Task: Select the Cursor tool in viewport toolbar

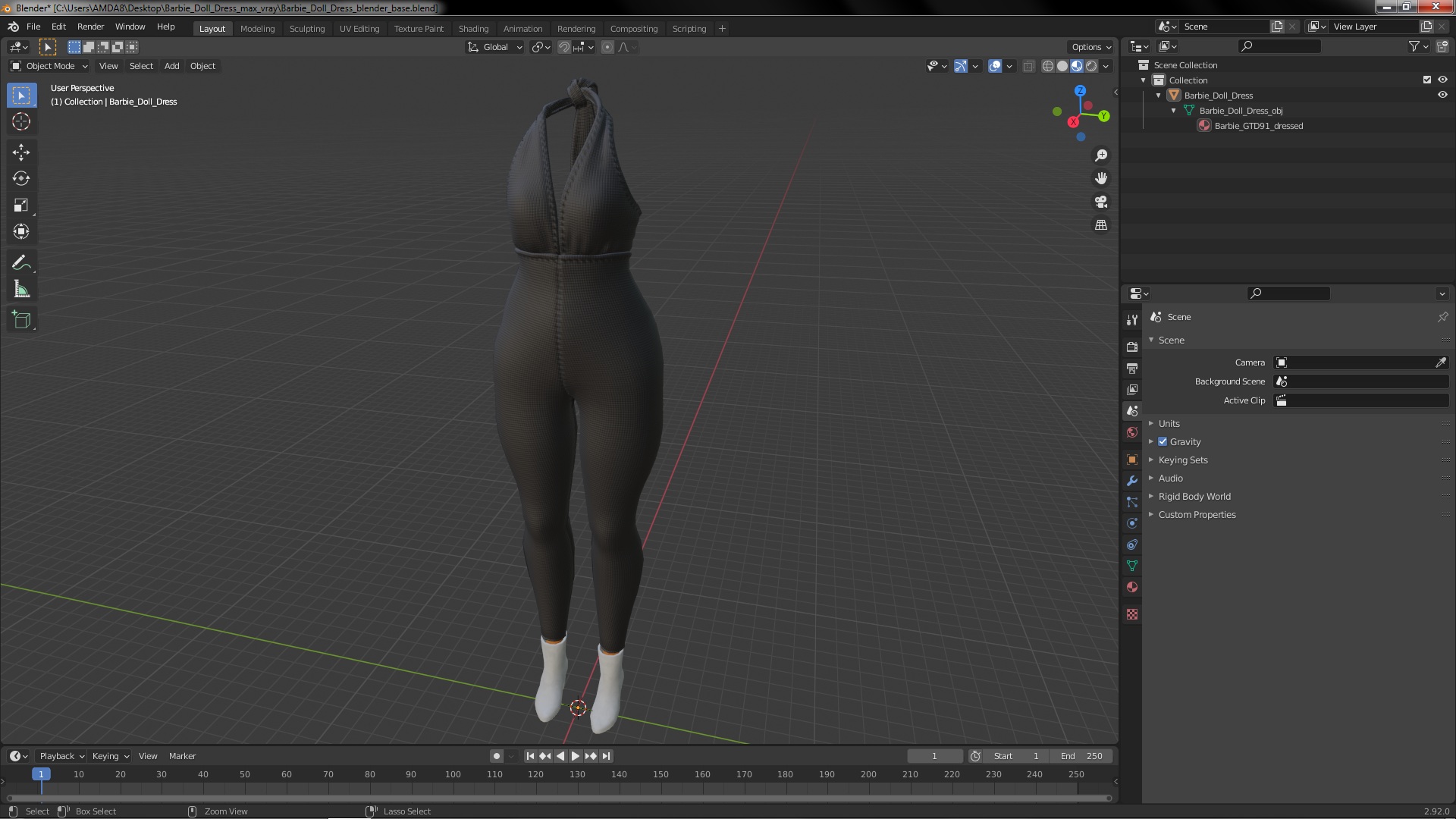Action: pyautogui.click(x=21, y=121)
